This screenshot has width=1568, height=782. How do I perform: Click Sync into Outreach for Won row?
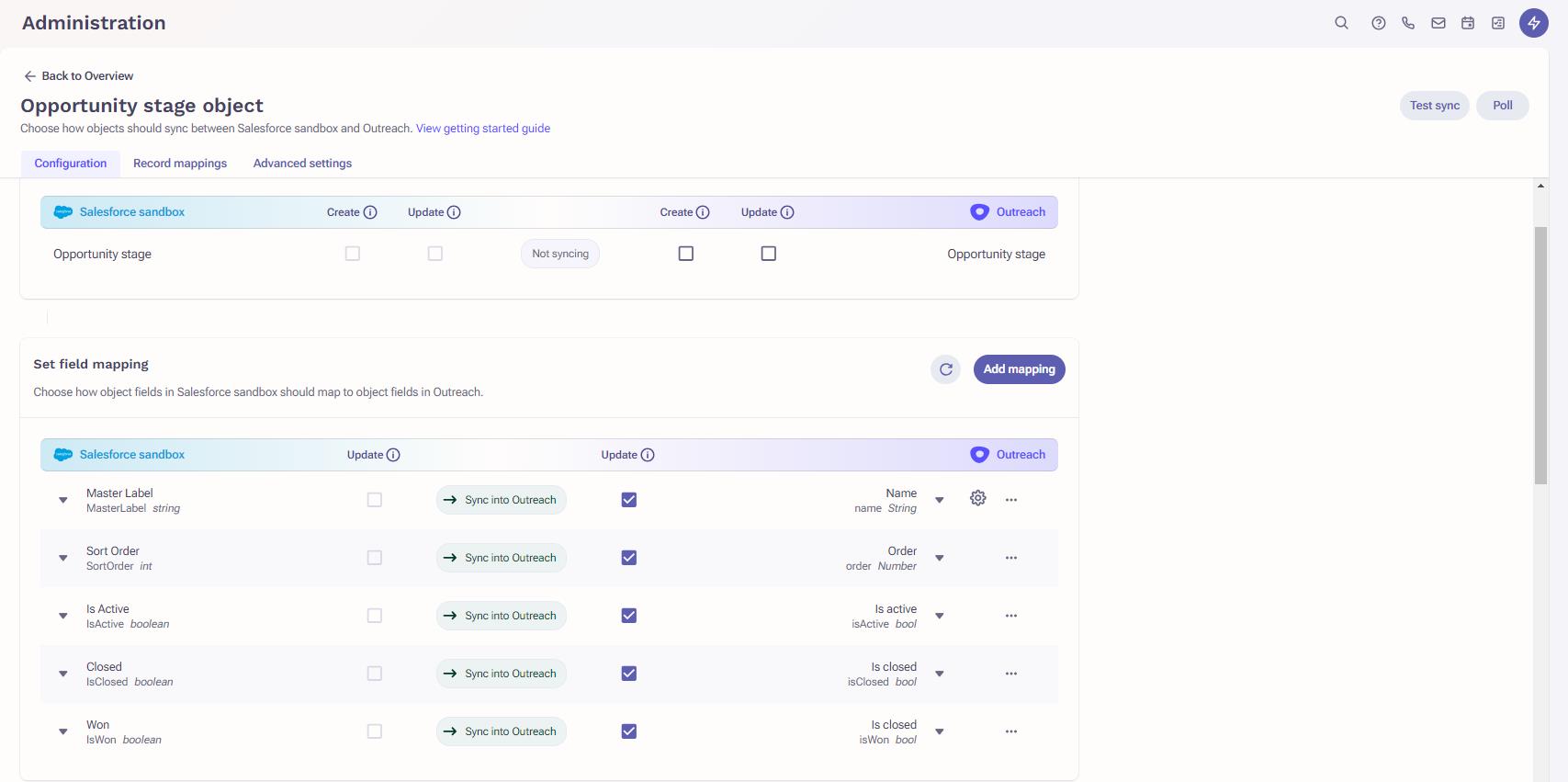click(501, 731)
